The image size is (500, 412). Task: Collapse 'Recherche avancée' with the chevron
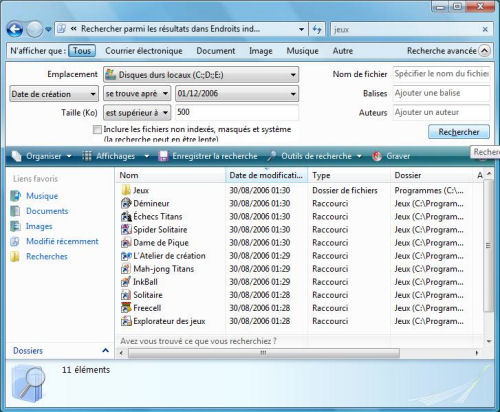[x=484, y=51]
